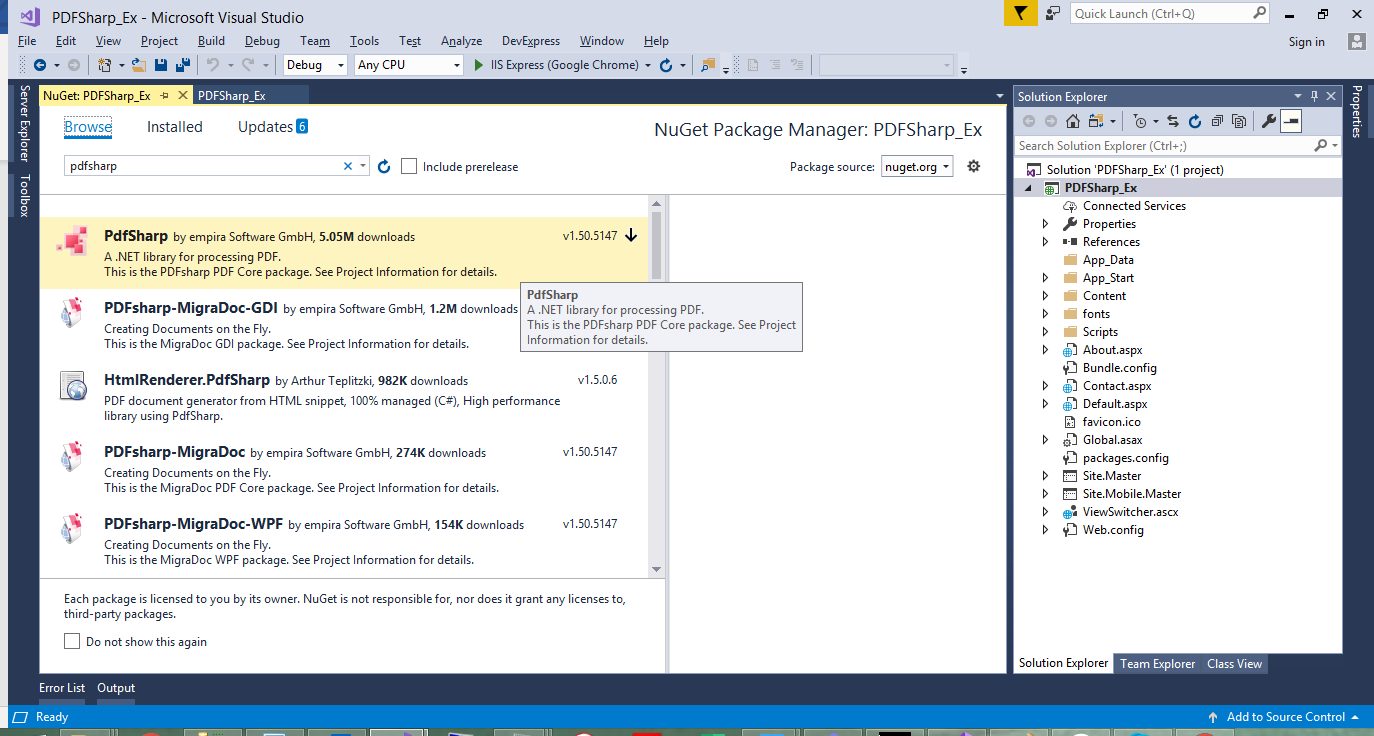Select Web.config in Solution Explorer
Viewport: 1374px width, 736px height.
tap(1113, 530)
